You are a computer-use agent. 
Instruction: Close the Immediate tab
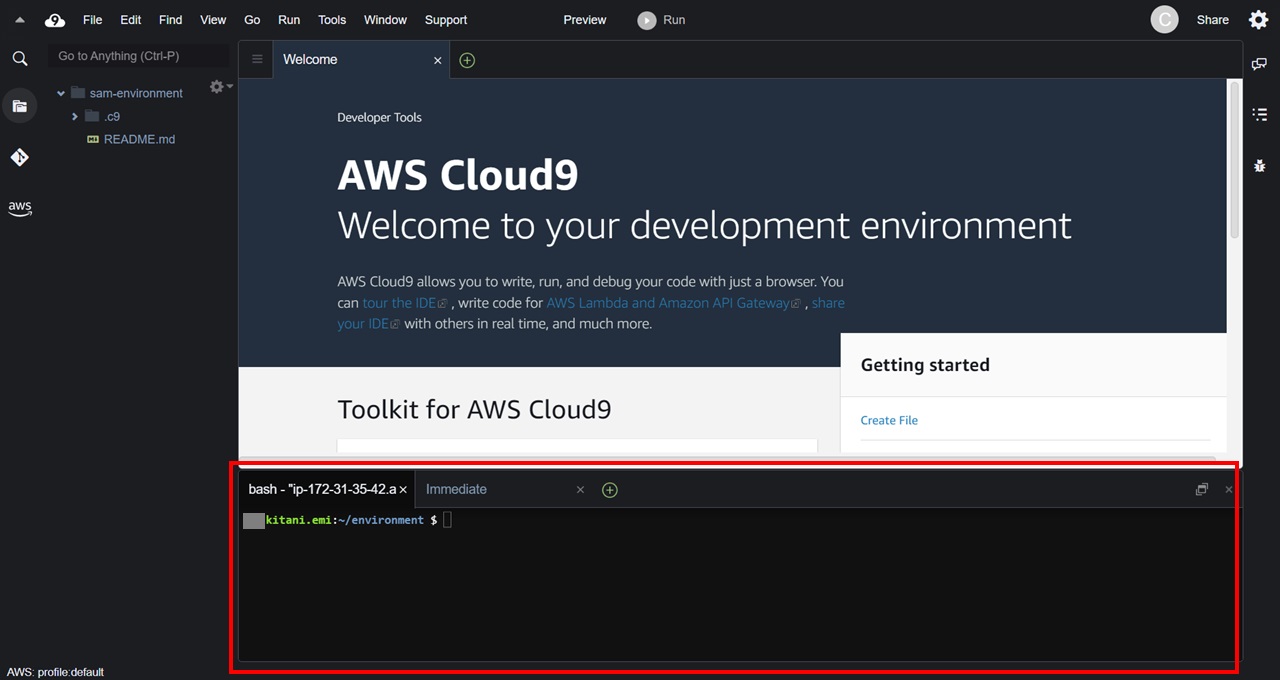580,490
